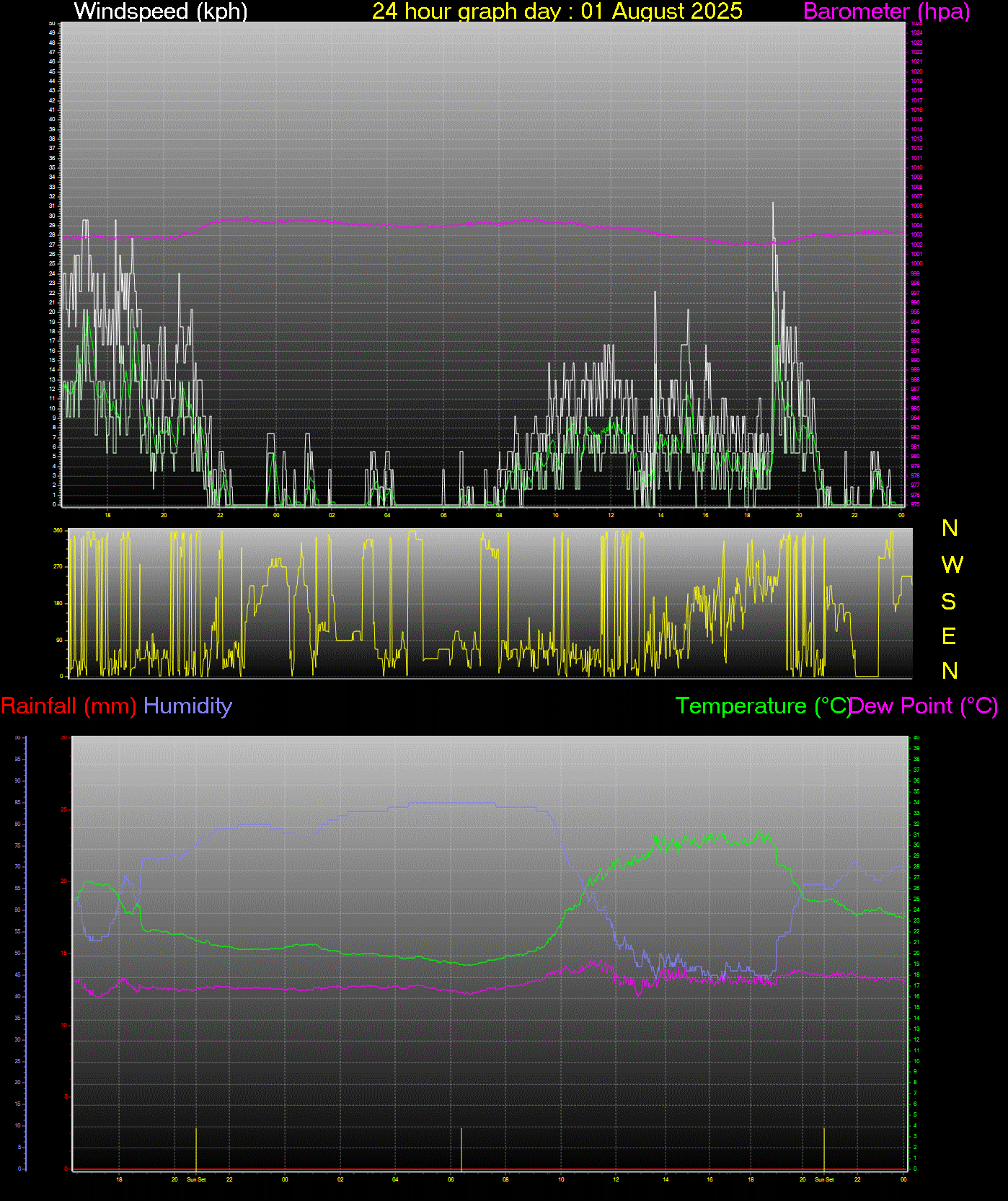Click the E wind direction label

click(949, 636)
